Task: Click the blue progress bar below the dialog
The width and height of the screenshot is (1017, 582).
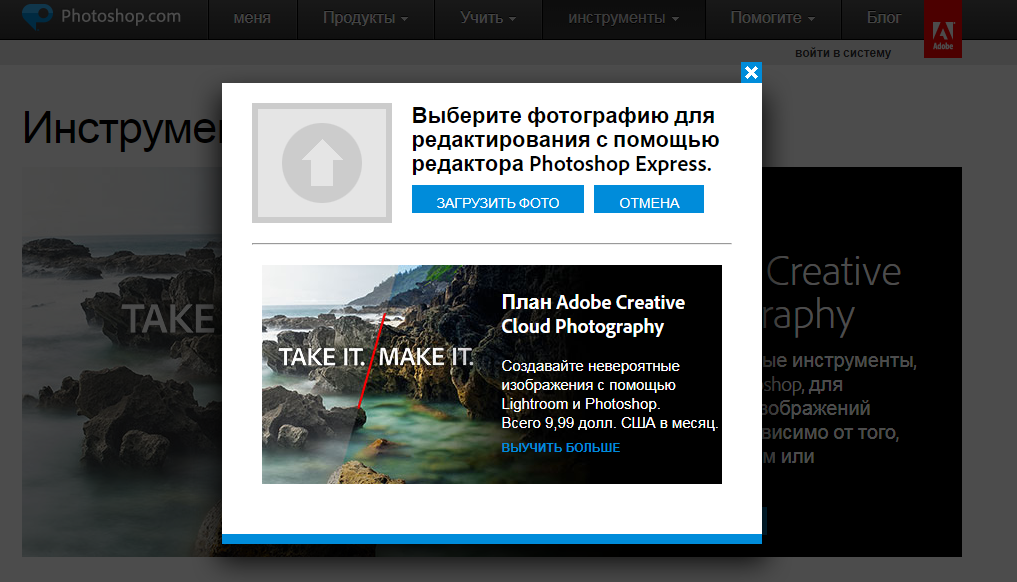Action: [492, 538]
